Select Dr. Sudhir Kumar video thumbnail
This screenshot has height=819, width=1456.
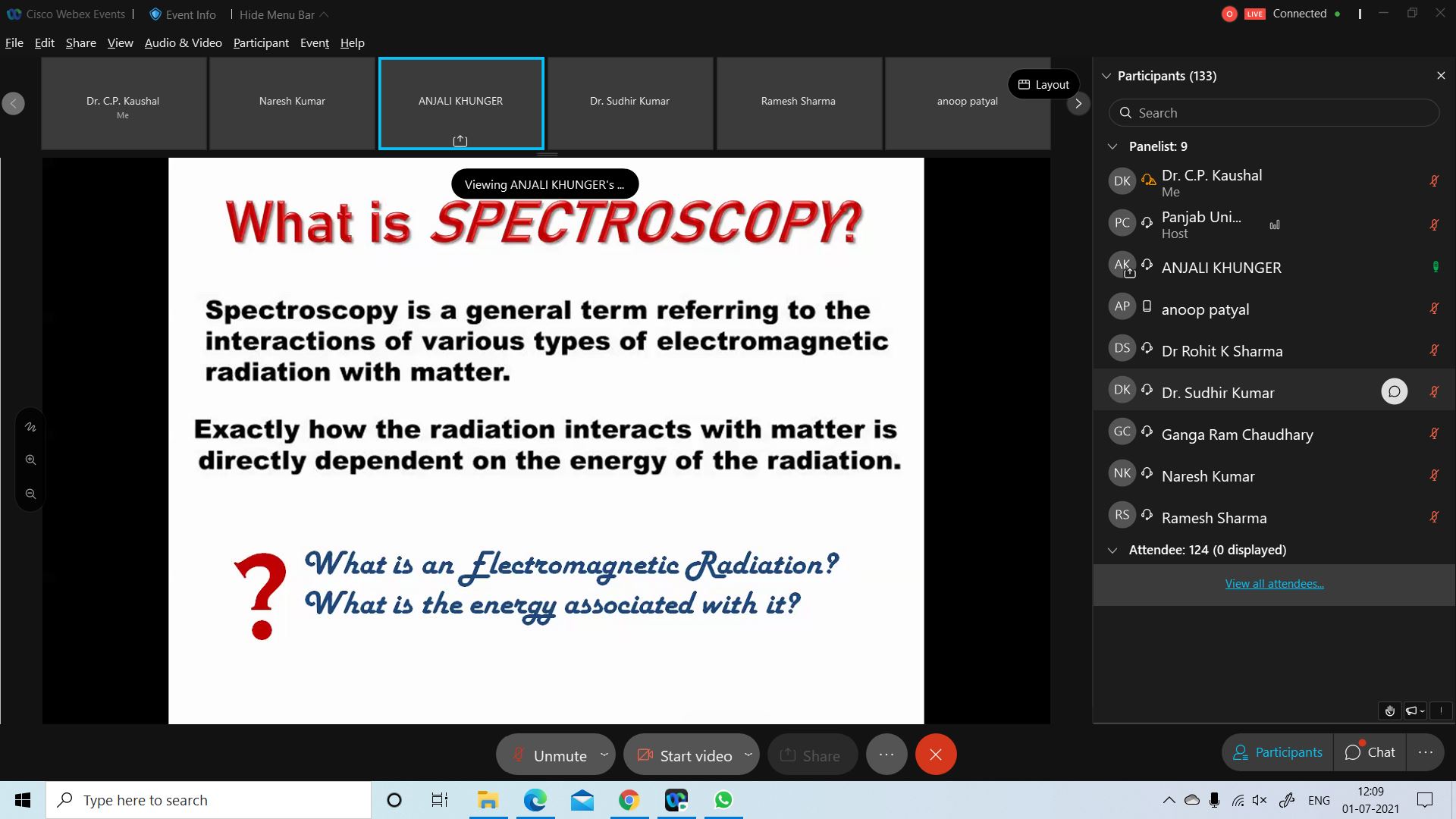click(630, 103)
